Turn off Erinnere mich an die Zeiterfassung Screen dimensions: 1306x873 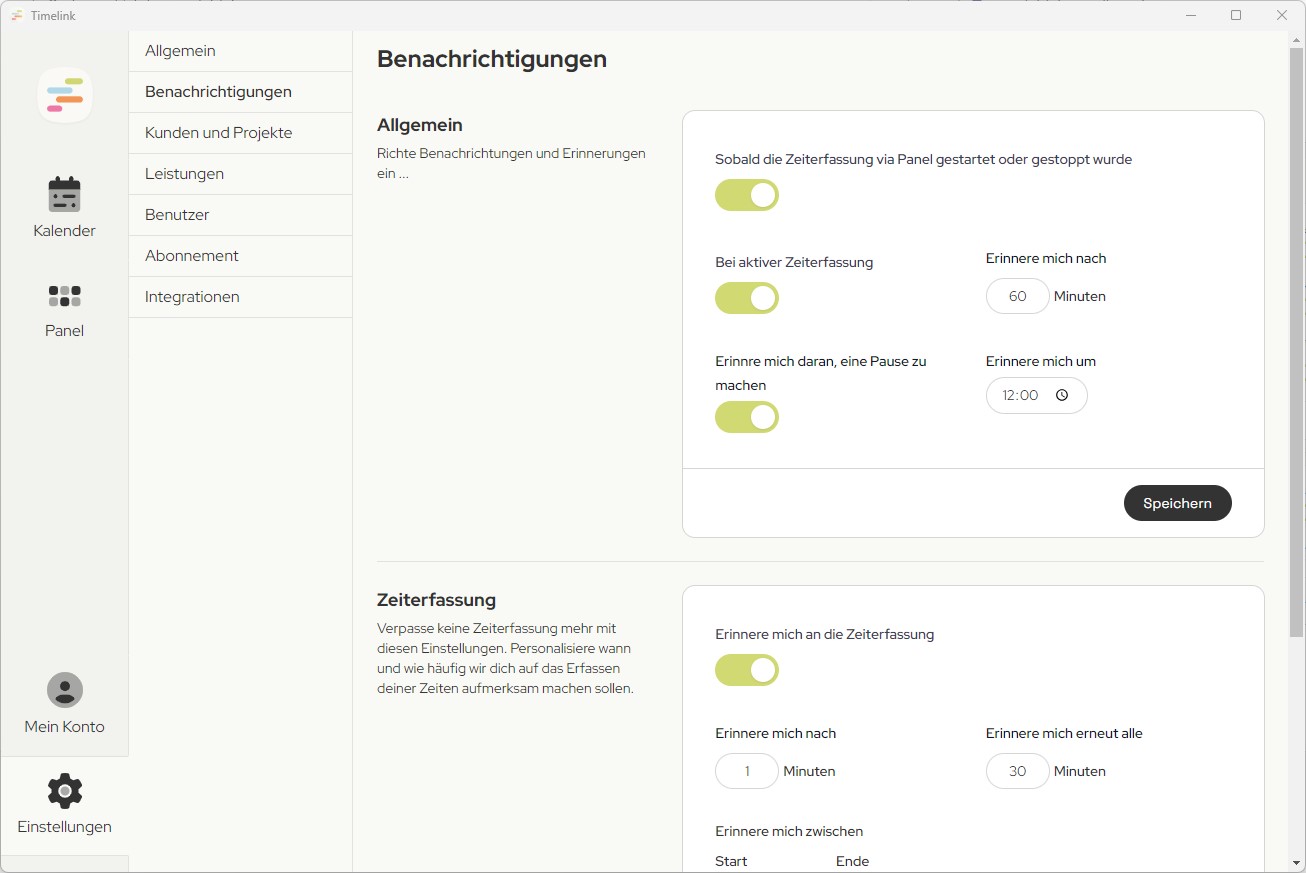coord(747,670)
